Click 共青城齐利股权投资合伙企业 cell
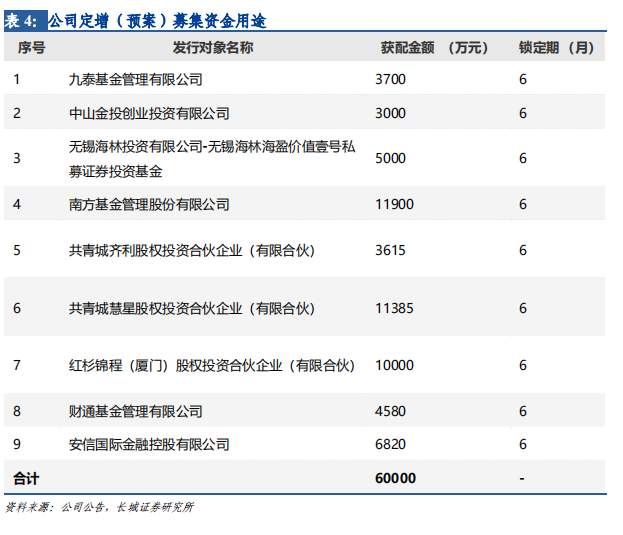 click(192, 251)
